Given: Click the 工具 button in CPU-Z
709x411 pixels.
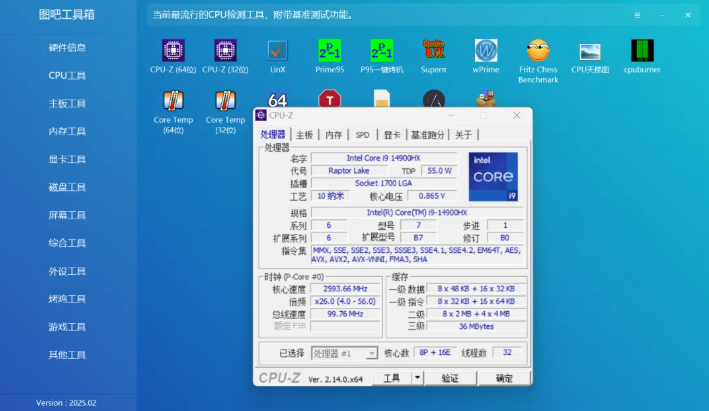Looking at the screenshot, I should coord(392,378).
